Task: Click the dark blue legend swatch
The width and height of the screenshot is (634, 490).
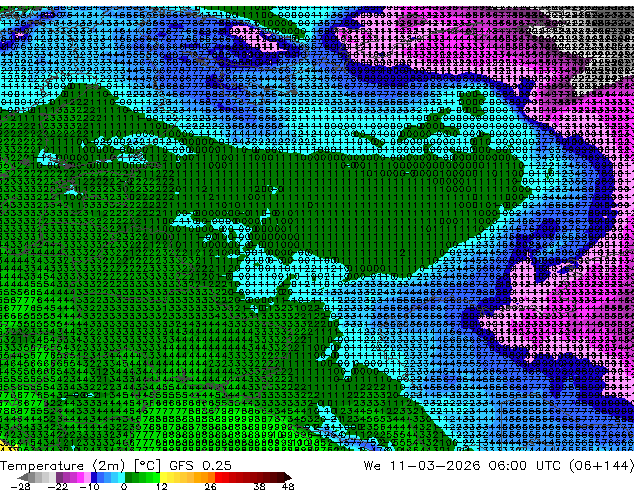Action: (94, 477)
